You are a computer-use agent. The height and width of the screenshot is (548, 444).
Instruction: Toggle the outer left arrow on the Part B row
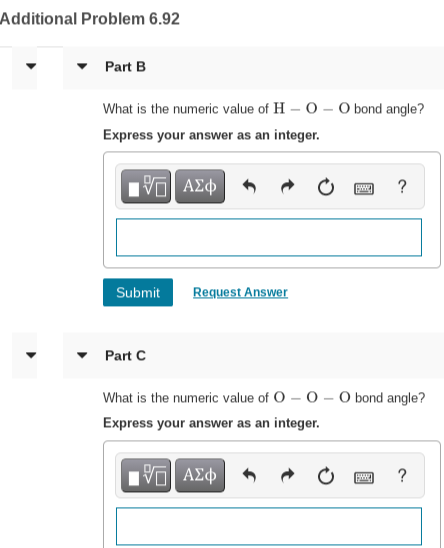tap(31, 66)
